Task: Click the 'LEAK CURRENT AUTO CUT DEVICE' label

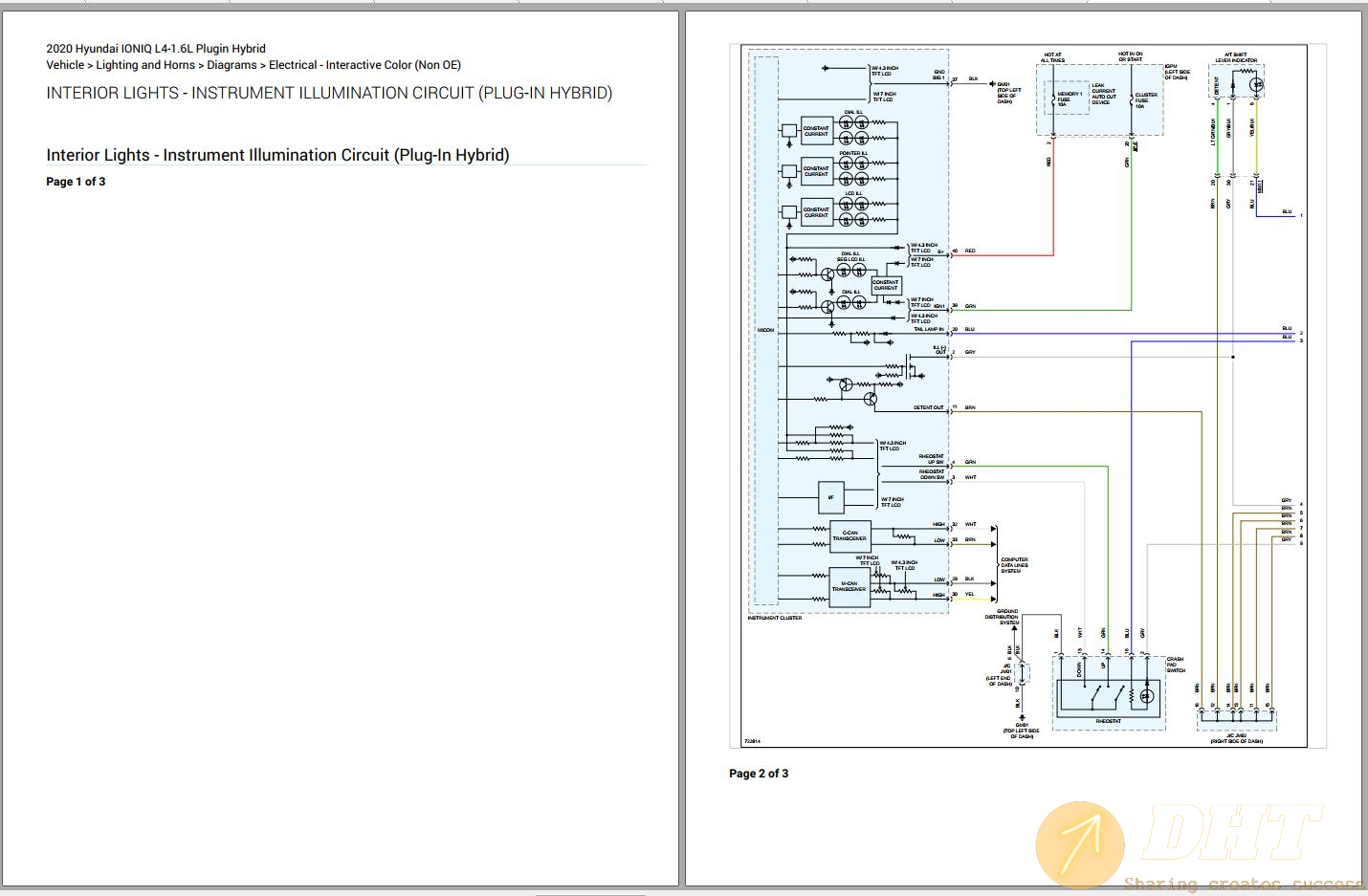Action: (1104, 94)
